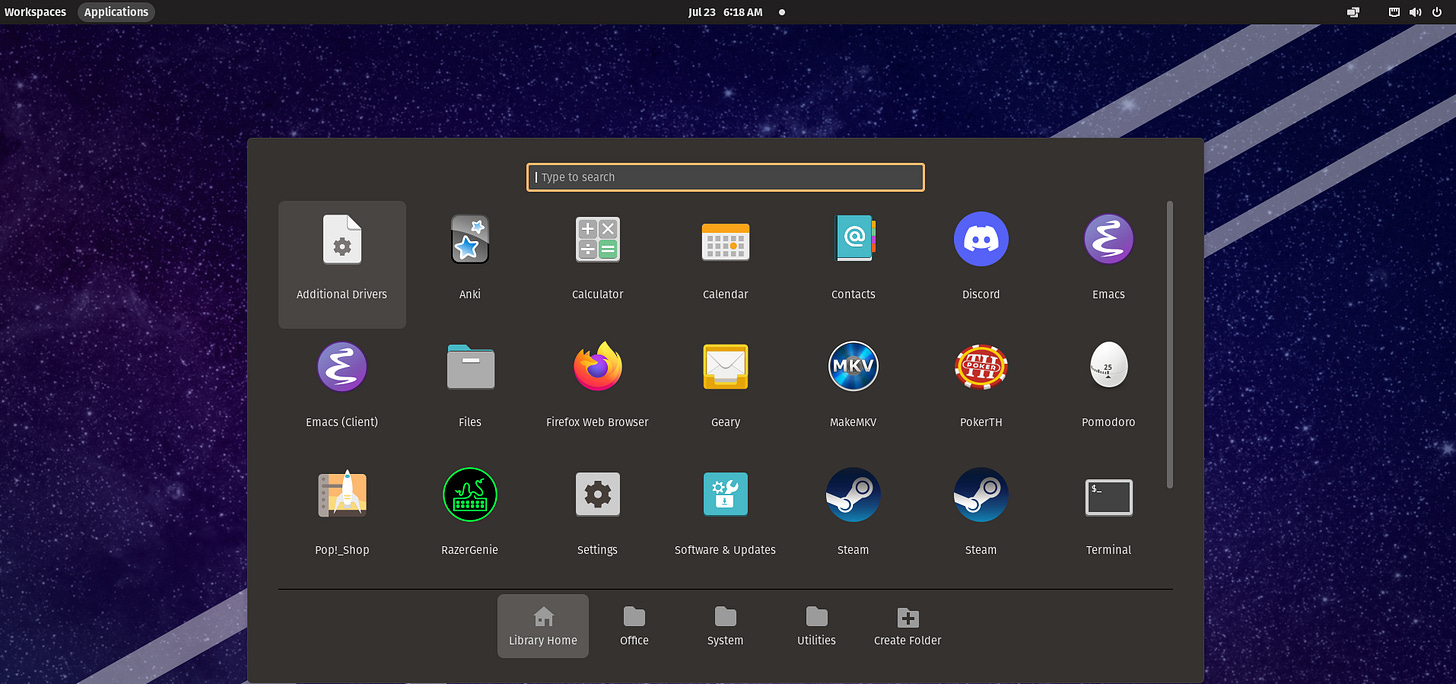Switch to the Office folder

pyautogui.click(x=634, y=626)
